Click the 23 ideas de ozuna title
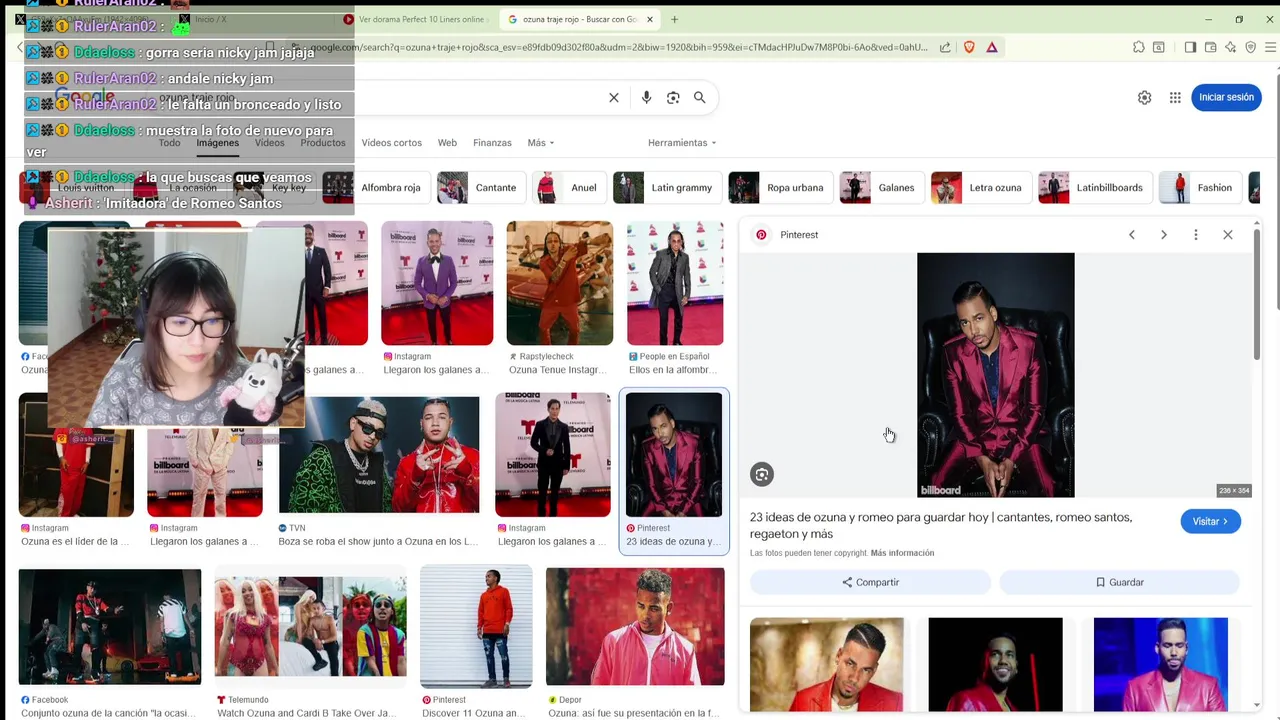The image size is (1280, 720). tap(941, 525)
